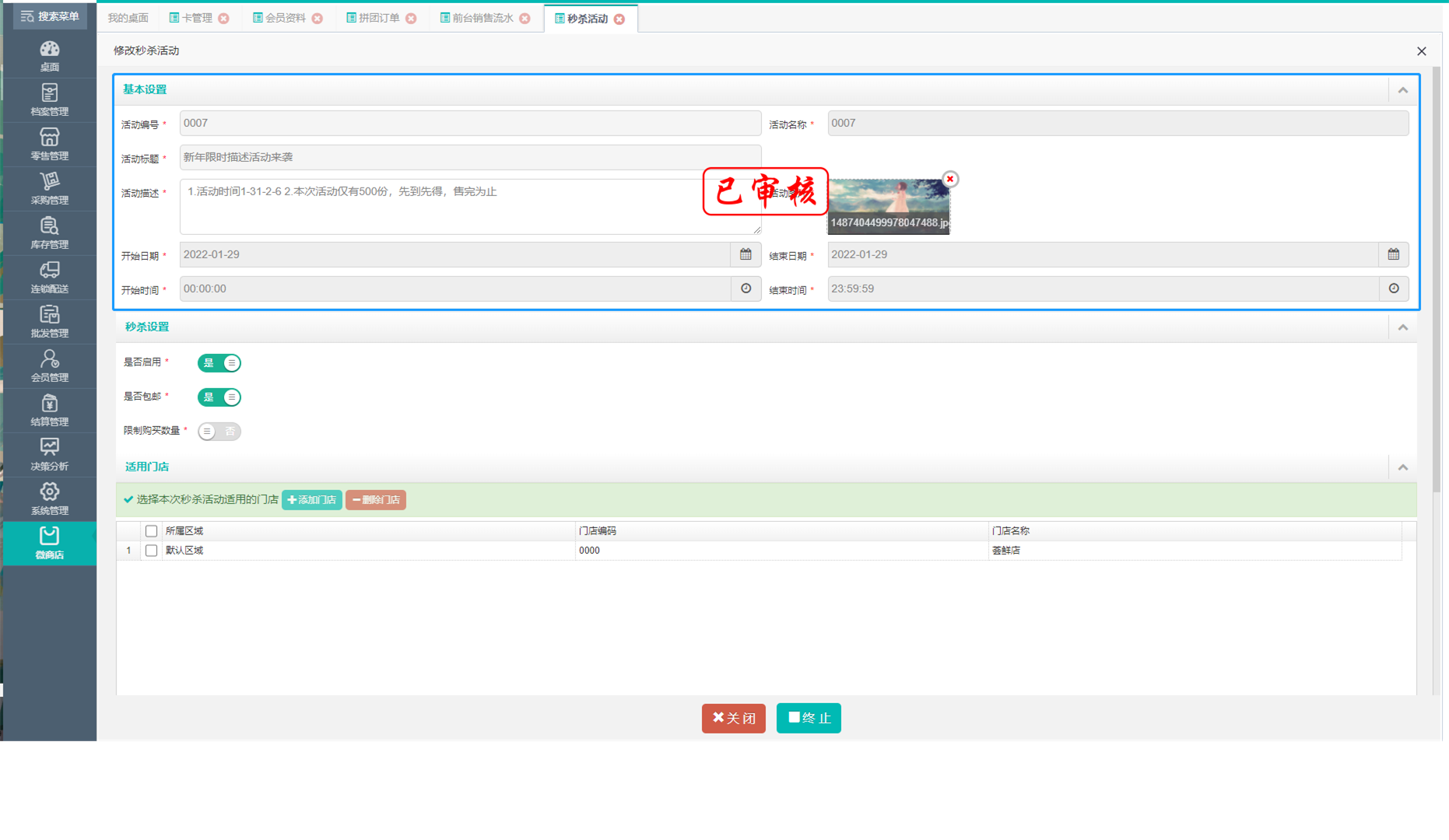
Task: Click the 添加门店 button
Action: pyautogui.click(x=312, y=500)
